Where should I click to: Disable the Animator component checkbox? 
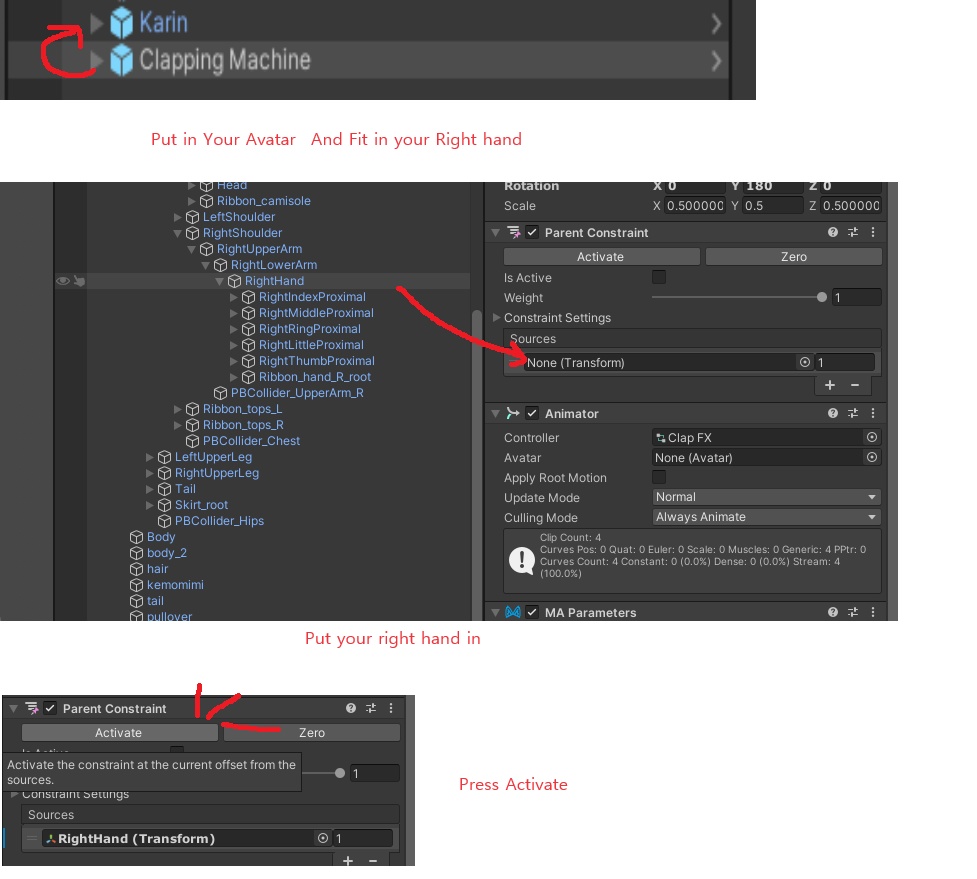point(531,413)
